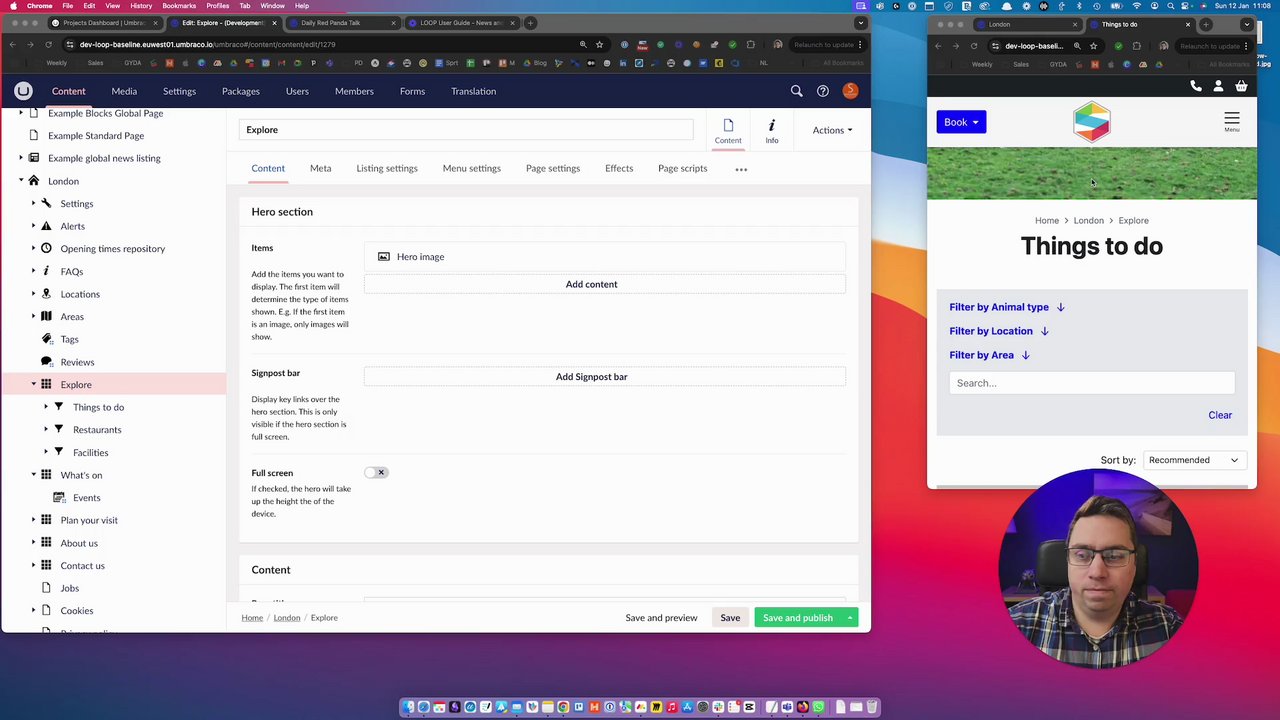Image resolution: width=1280 pixels, height=720 pixels.
Task: Open the Members section
Action: point(354,91)
